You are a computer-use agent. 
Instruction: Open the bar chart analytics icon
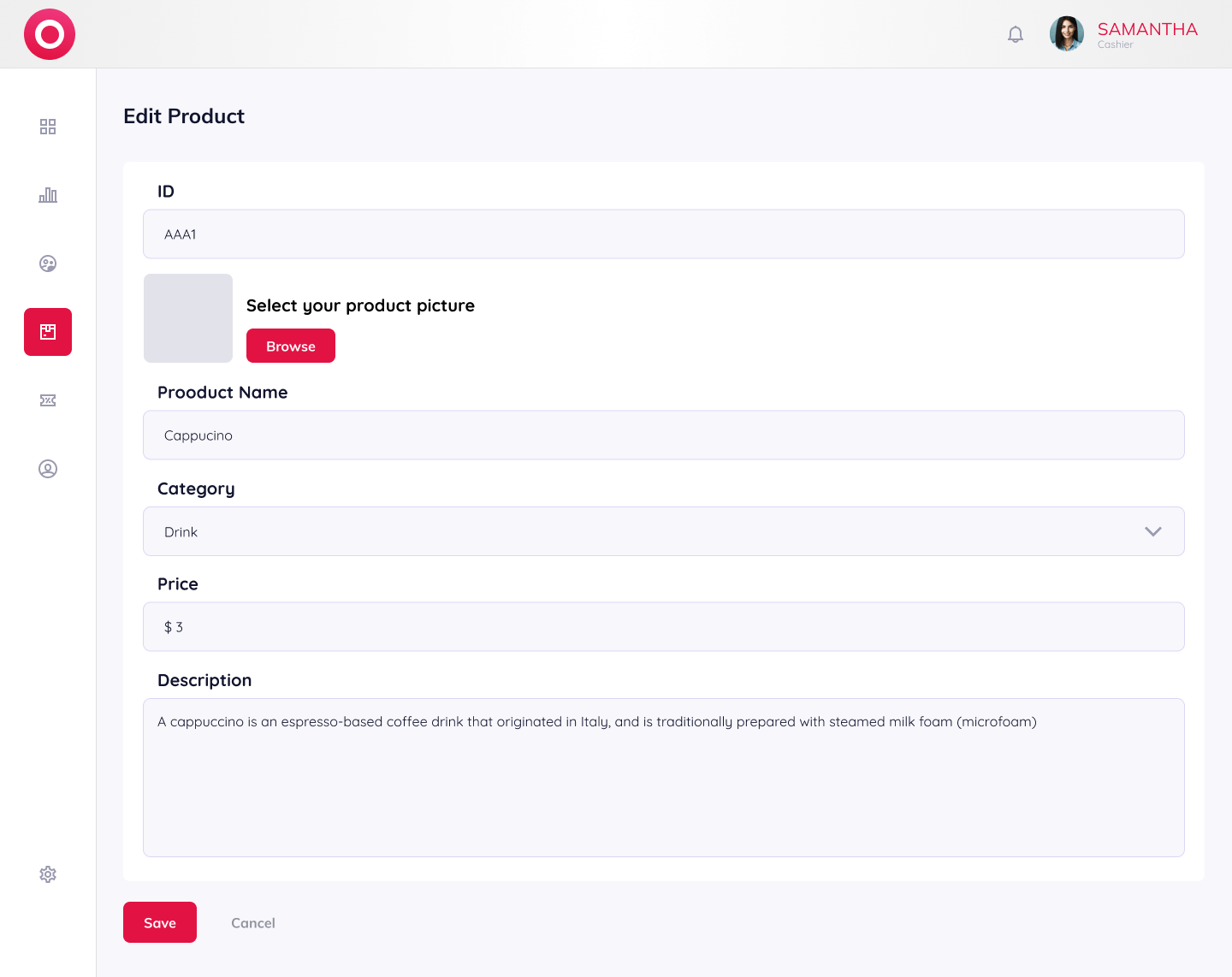48,195
